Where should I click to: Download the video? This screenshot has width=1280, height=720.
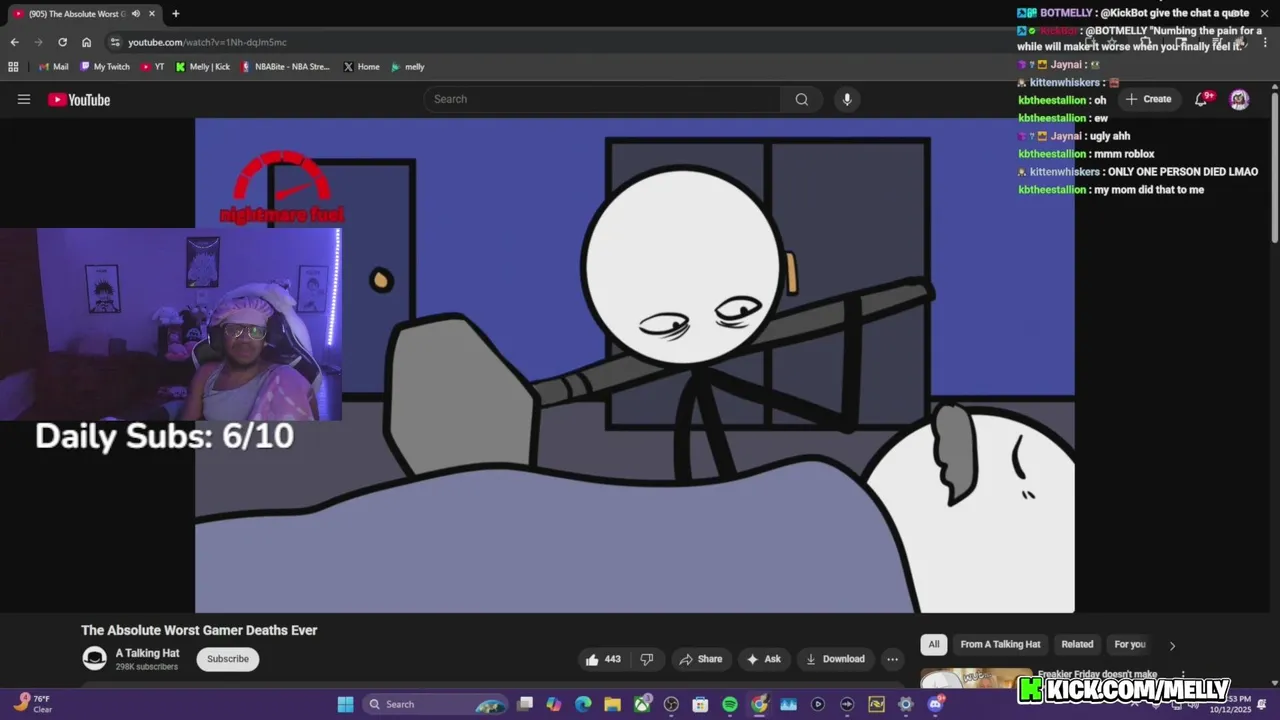point(835,659)
